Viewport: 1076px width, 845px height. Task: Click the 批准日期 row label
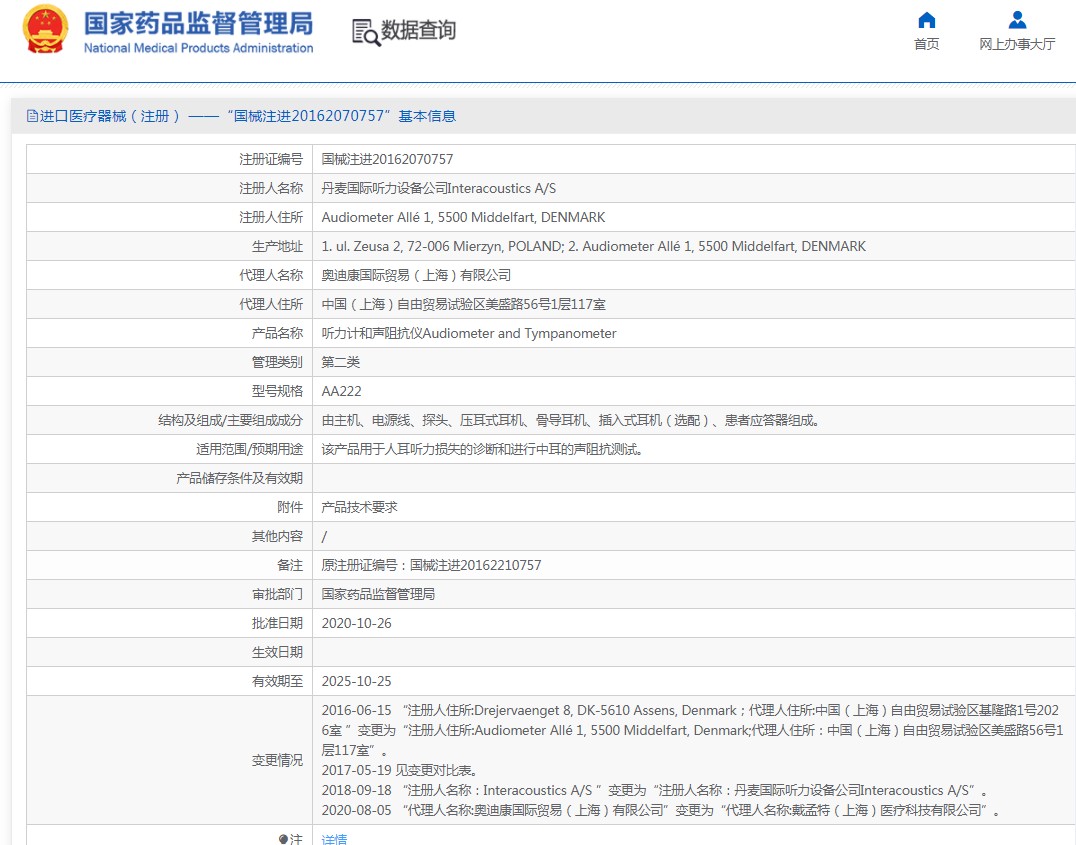click(277, 623)
